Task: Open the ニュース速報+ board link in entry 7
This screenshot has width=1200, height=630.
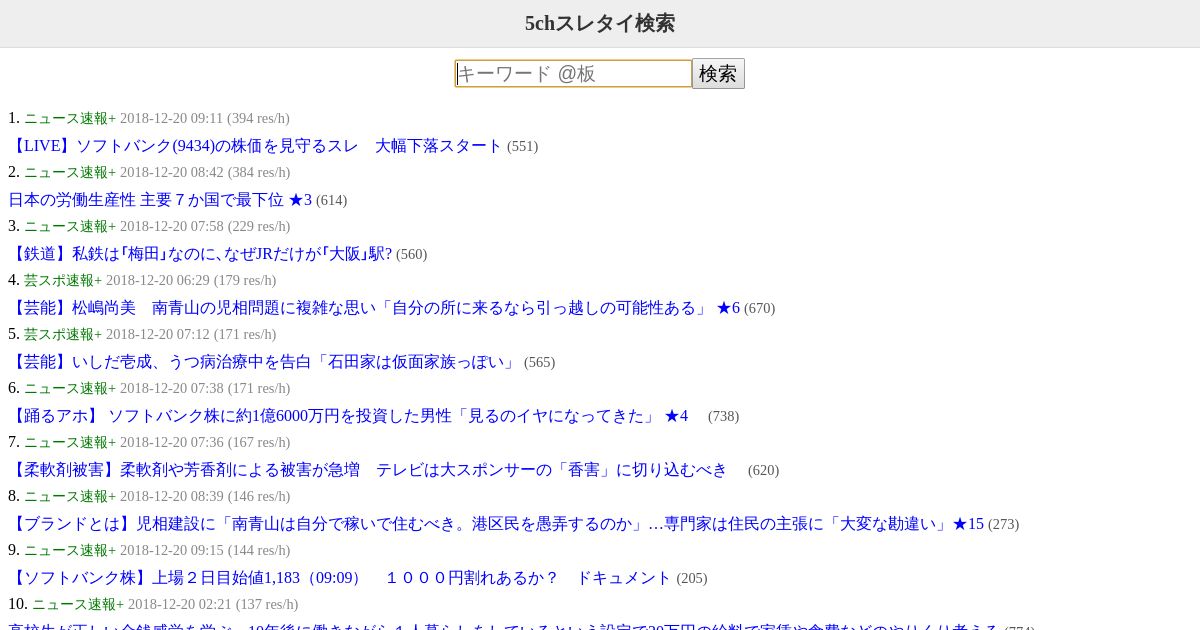Action: (70, 442)
